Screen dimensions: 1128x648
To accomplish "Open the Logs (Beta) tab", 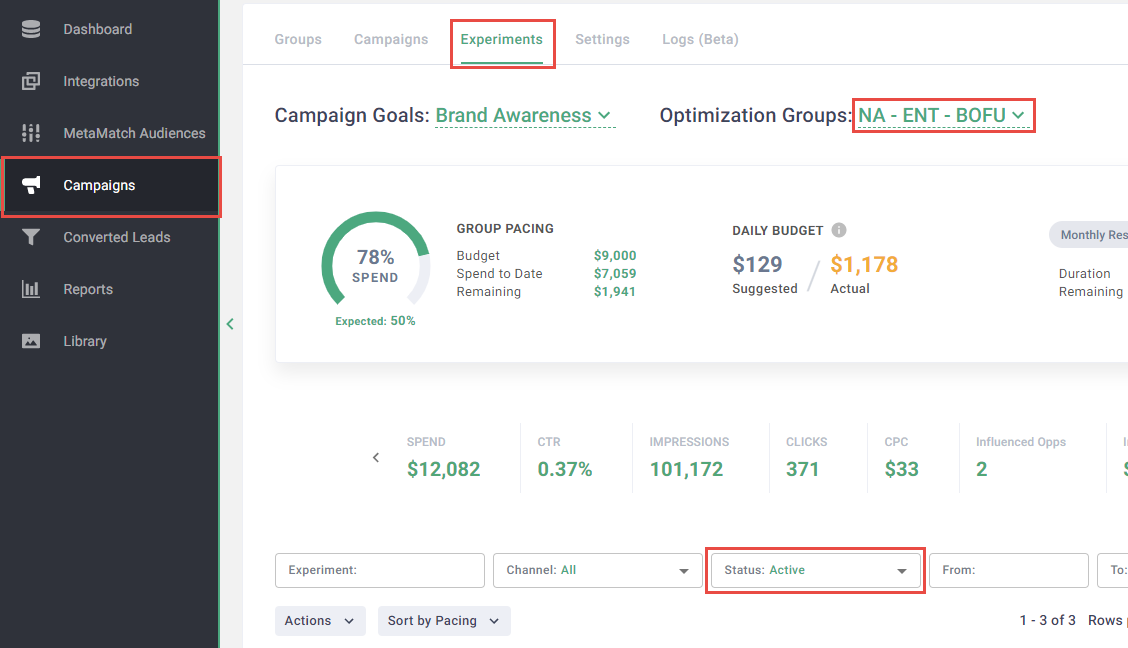I will (x=700, y=40).
